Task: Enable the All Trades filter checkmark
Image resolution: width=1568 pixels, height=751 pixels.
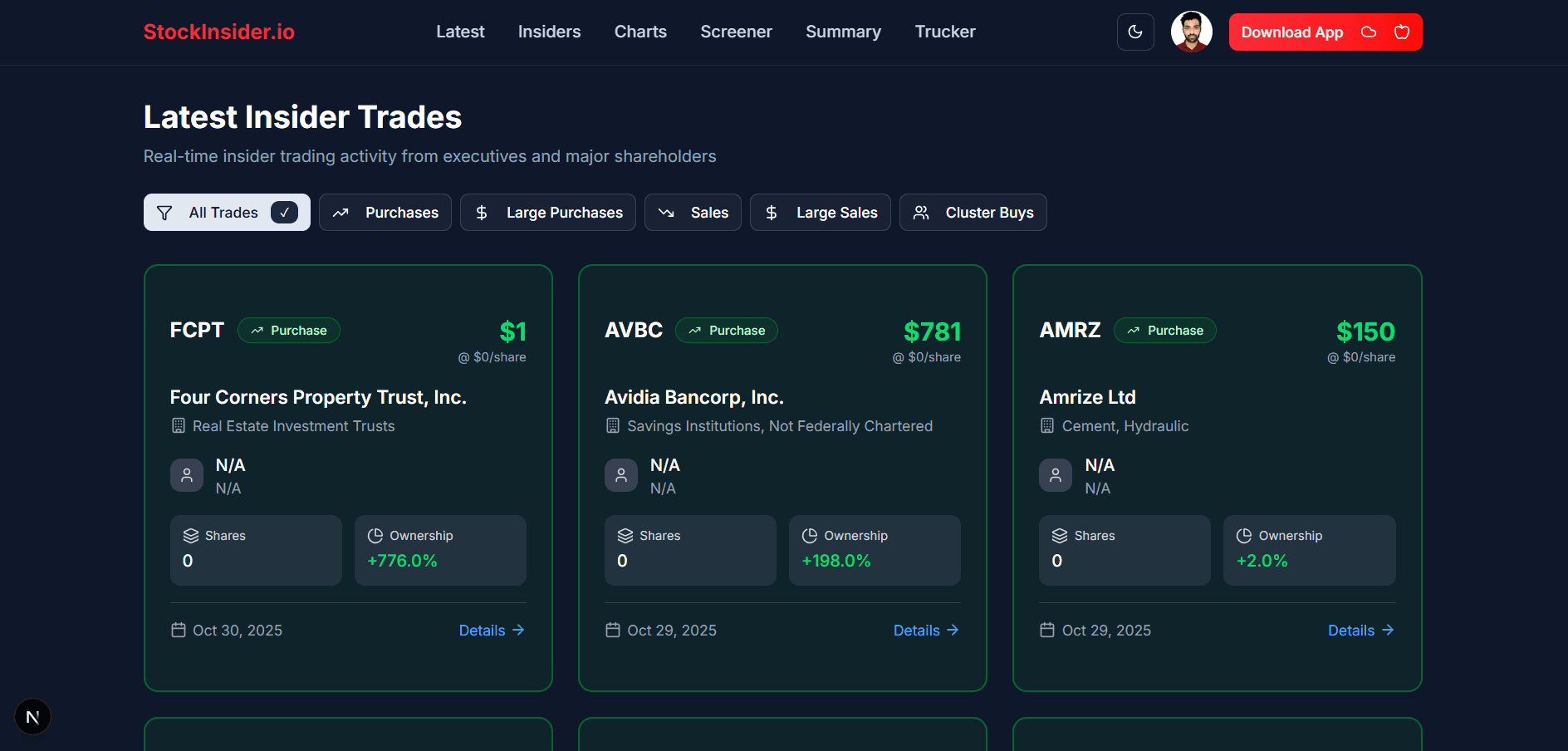Action: 285,212
